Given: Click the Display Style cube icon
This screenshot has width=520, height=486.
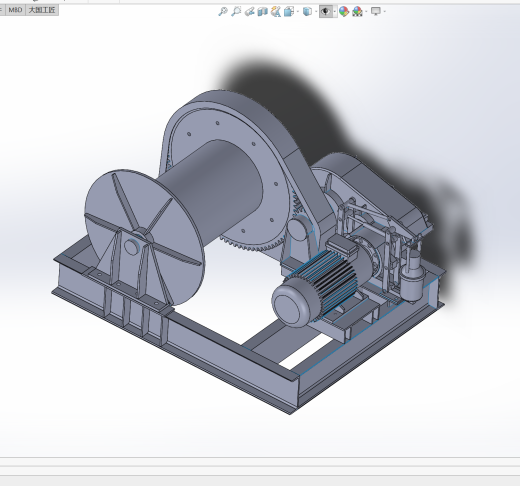Looking at the screenshot, I should (307, 12).
